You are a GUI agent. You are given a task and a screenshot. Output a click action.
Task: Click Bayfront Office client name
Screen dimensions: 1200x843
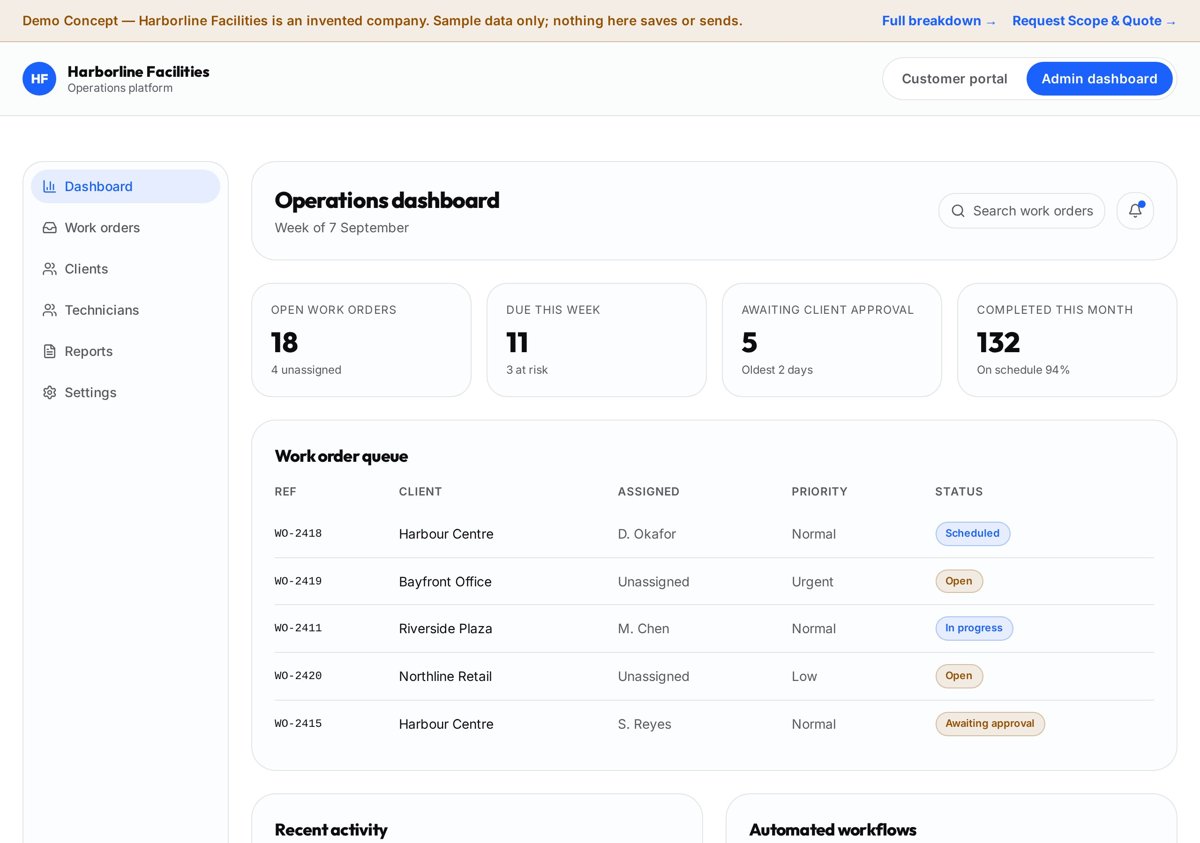(x=445, y=581)
